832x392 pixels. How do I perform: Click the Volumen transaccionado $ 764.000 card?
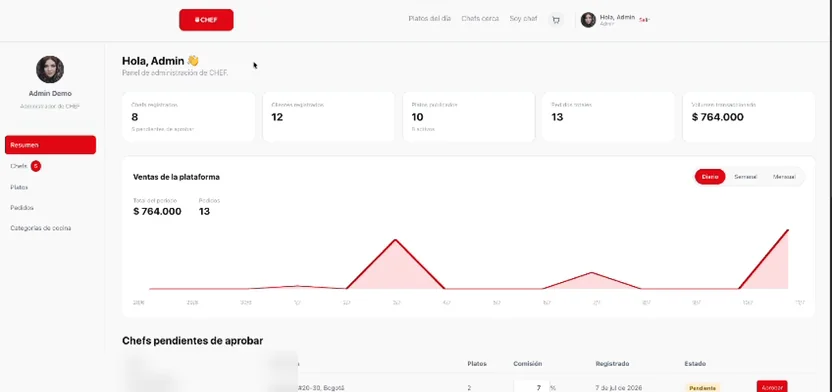(x=748, y=117)
